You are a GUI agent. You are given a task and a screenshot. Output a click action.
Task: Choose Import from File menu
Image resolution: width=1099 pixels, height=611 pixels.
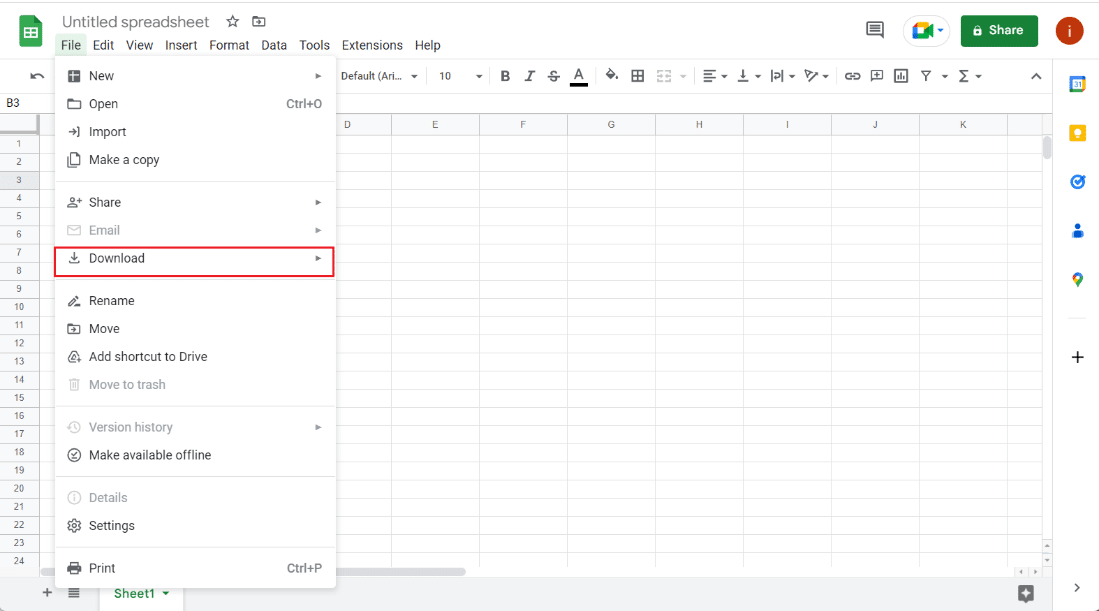pos(195,132)
